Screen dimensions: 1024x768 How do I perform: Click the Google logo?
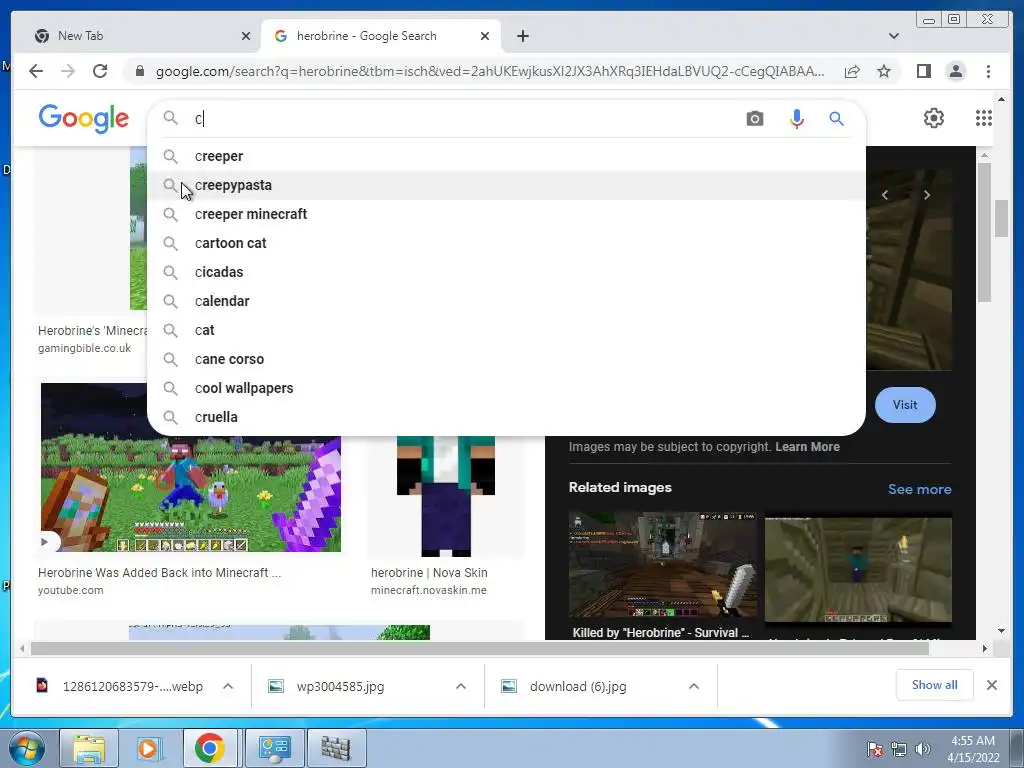(x=84, y=118)
